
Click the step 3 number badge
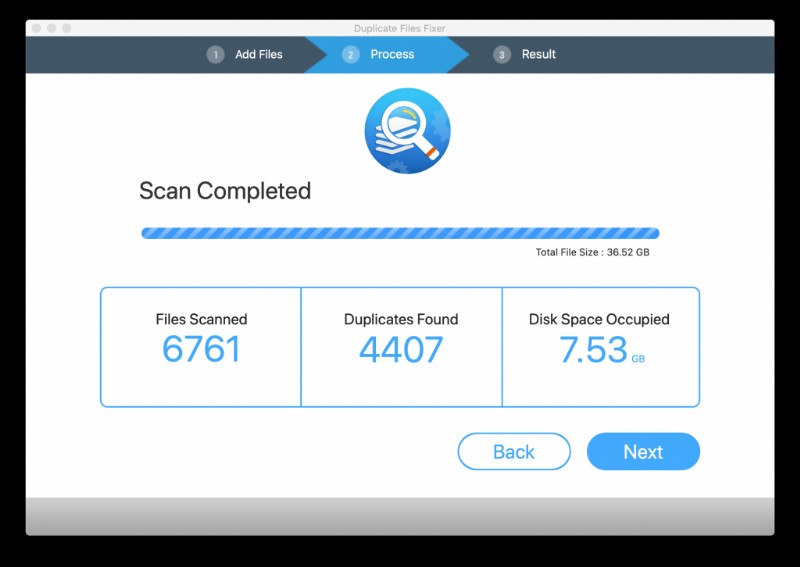[502, 55]
